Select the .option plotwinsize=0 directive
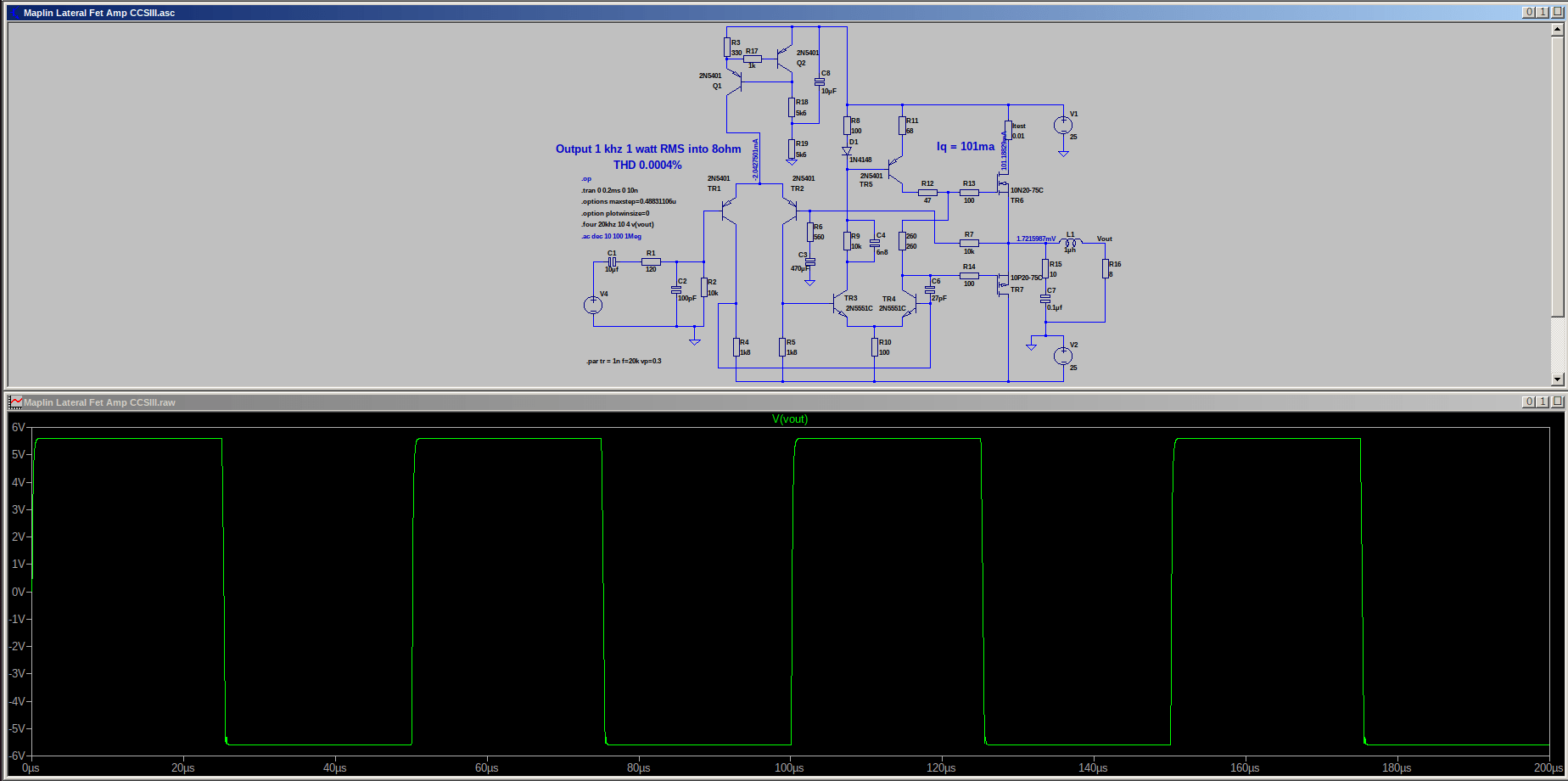Image resolution: width=1568 pixels, height=781 pixels. pos(615,213)
